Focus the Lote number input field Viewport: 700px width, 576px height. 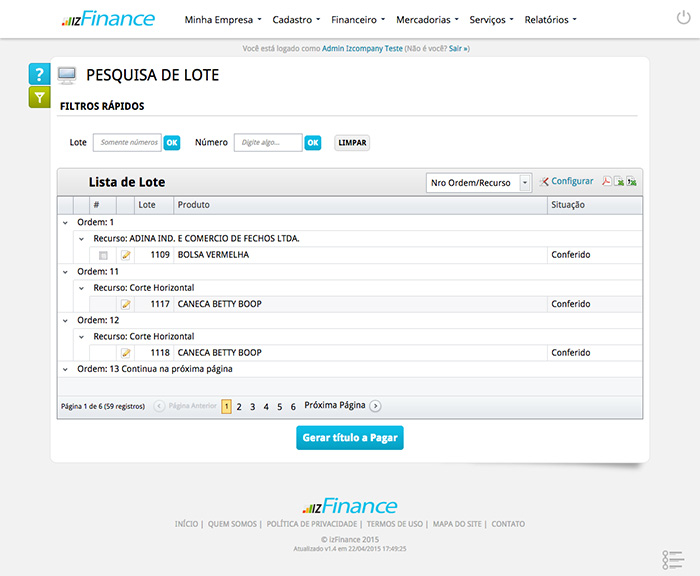127,143
